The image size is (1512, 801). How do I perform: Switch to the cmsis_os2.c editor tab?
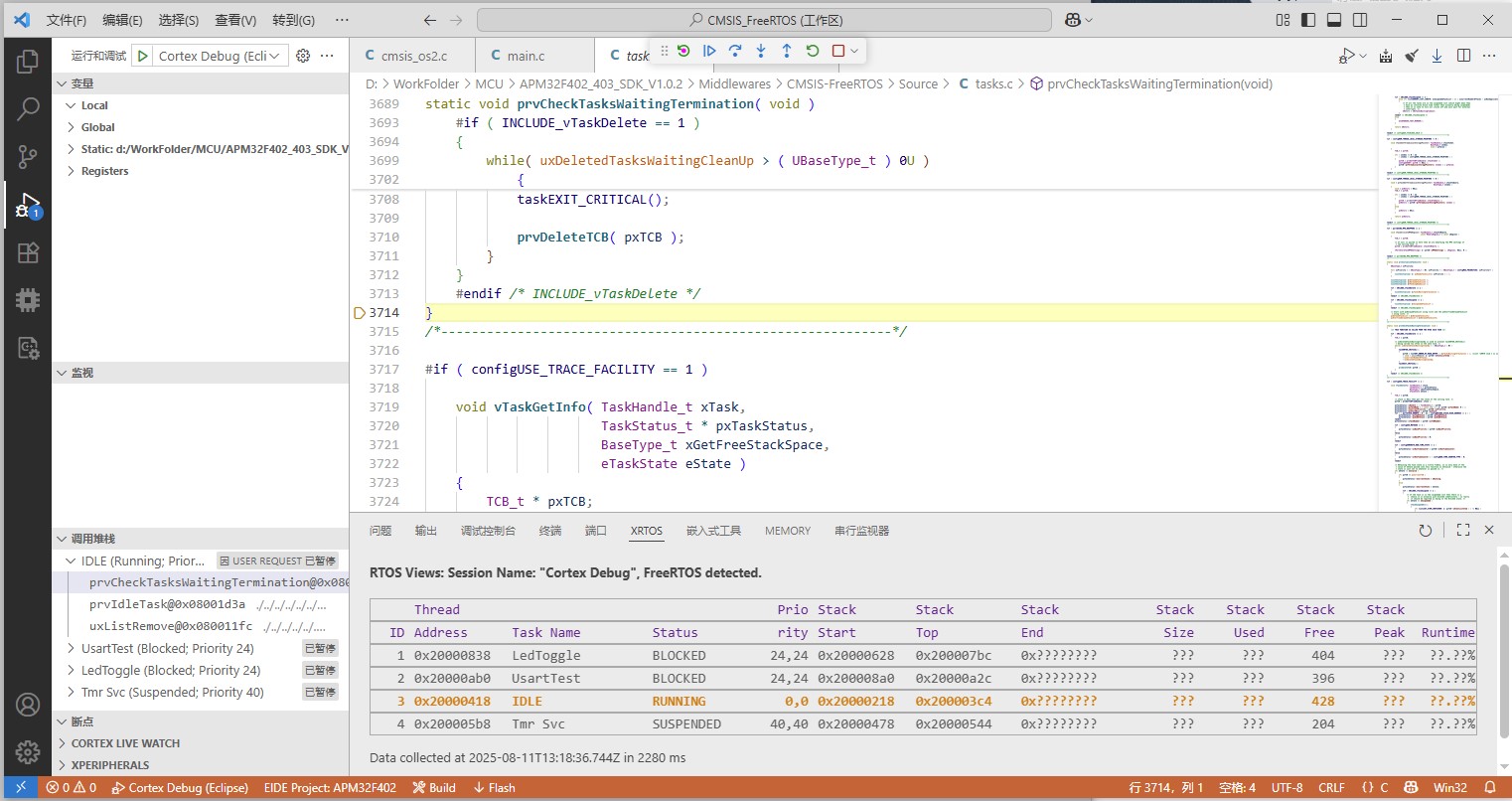click(413, 56)
